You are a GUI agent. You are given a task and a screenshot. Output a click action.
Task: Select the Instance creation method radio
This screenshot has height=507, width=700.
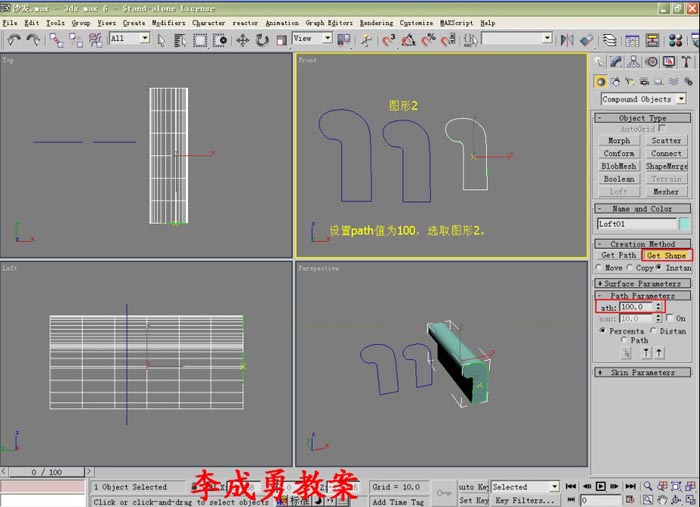[x=659, y=267]
